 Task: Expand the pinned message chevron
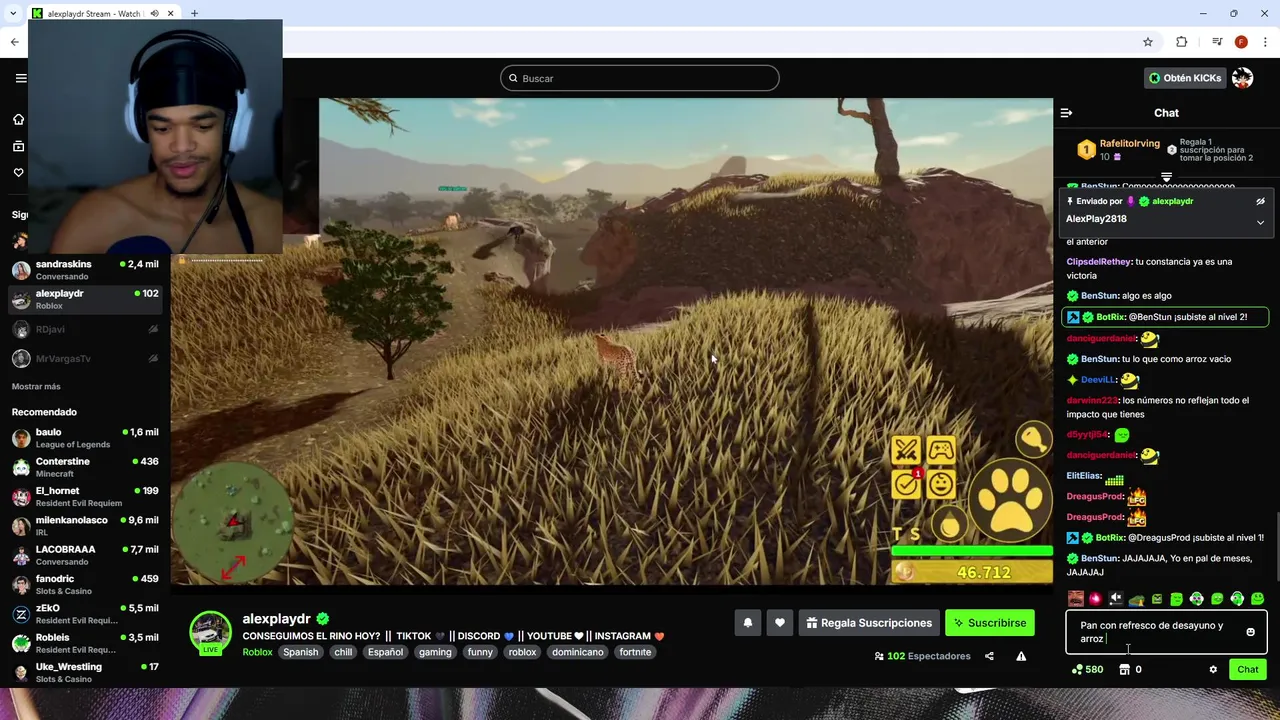[x=1260, y=222]
